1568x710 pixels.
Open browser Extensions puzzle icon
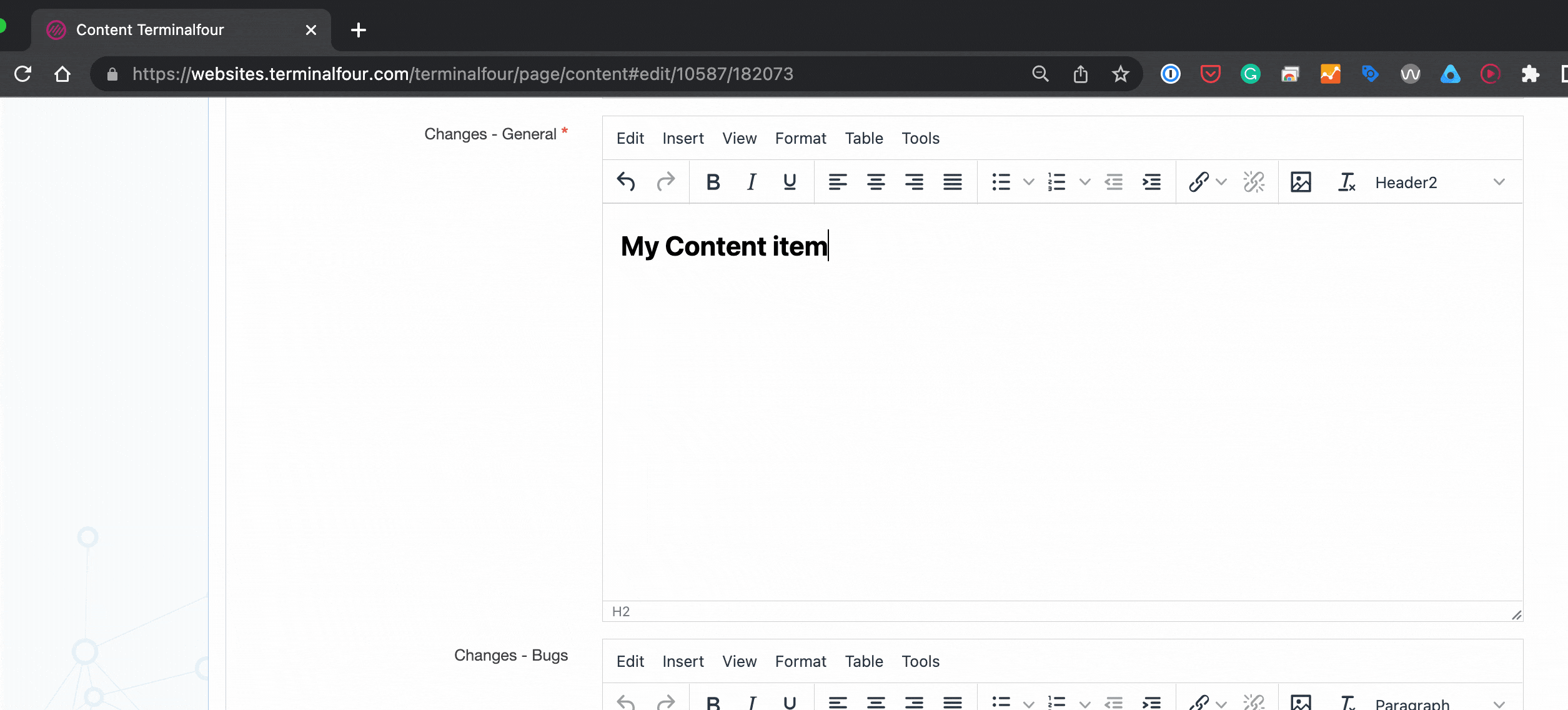tap(1530, 74)
